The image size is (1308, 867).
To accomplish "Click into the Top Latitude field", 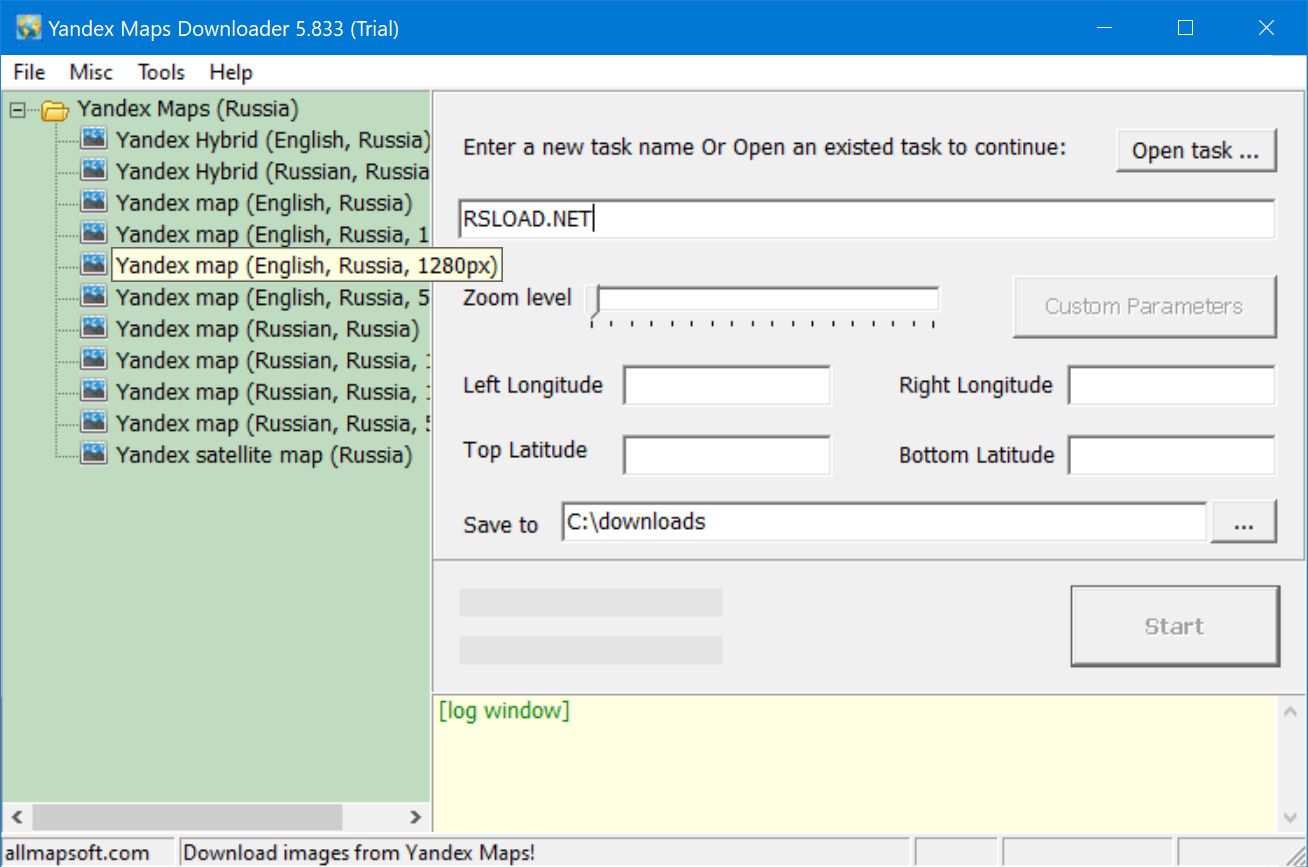I will click(727, 455).
